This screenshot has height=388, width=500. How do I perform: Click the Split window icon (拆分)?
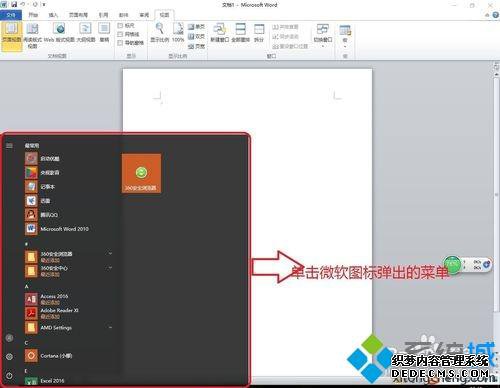click(x=259, y=33)
